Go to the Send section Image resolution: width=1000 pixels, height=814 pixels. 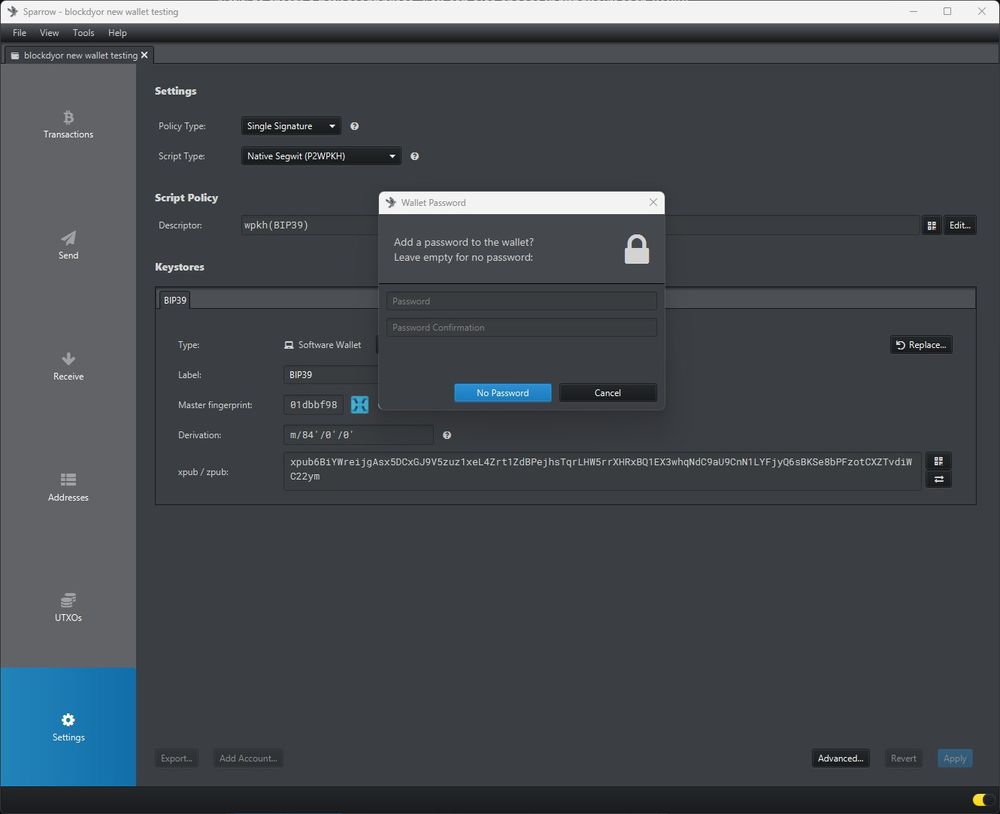68,245
